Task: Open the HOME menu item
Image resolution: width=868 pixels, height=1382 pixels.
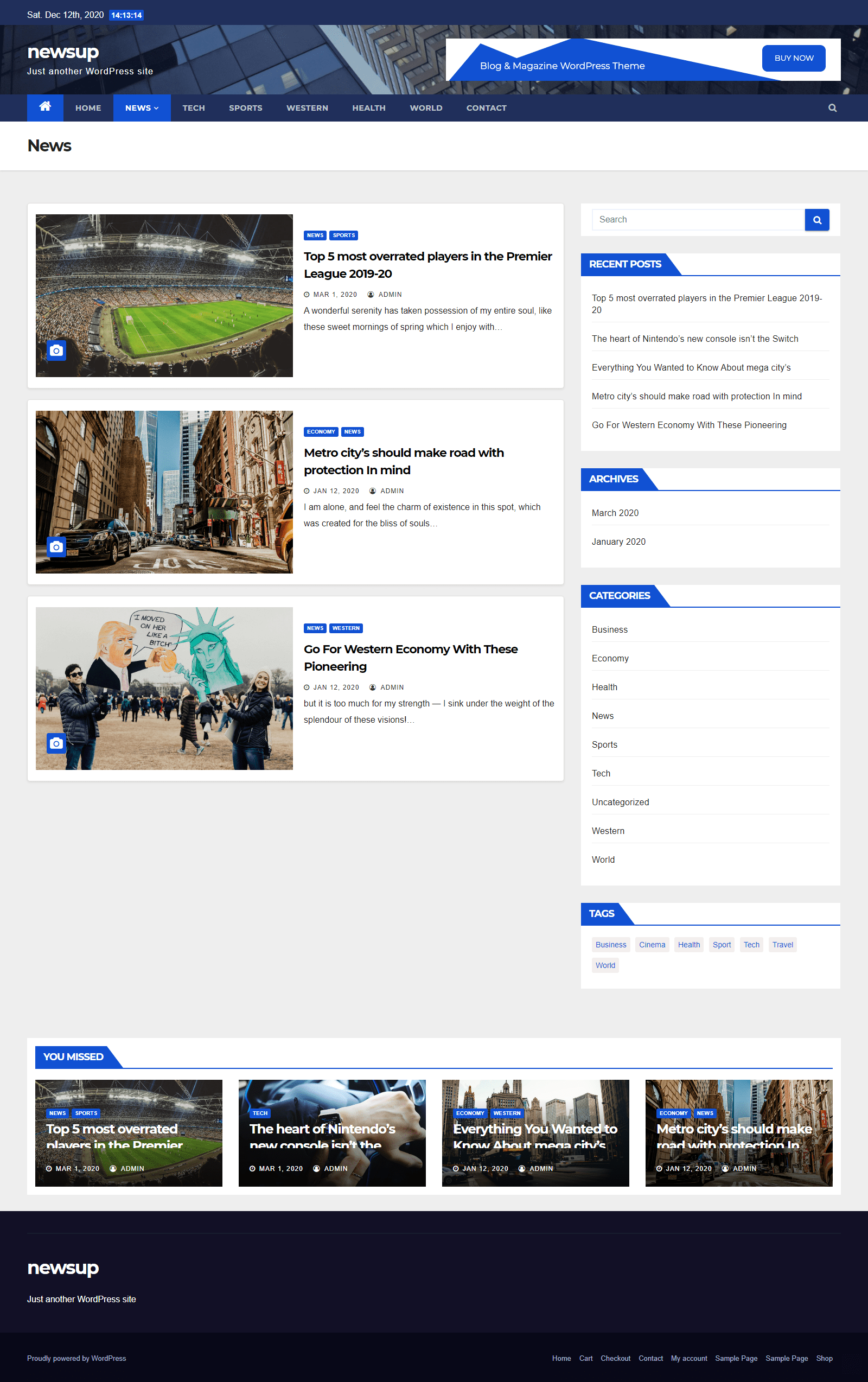Action: 88,108
